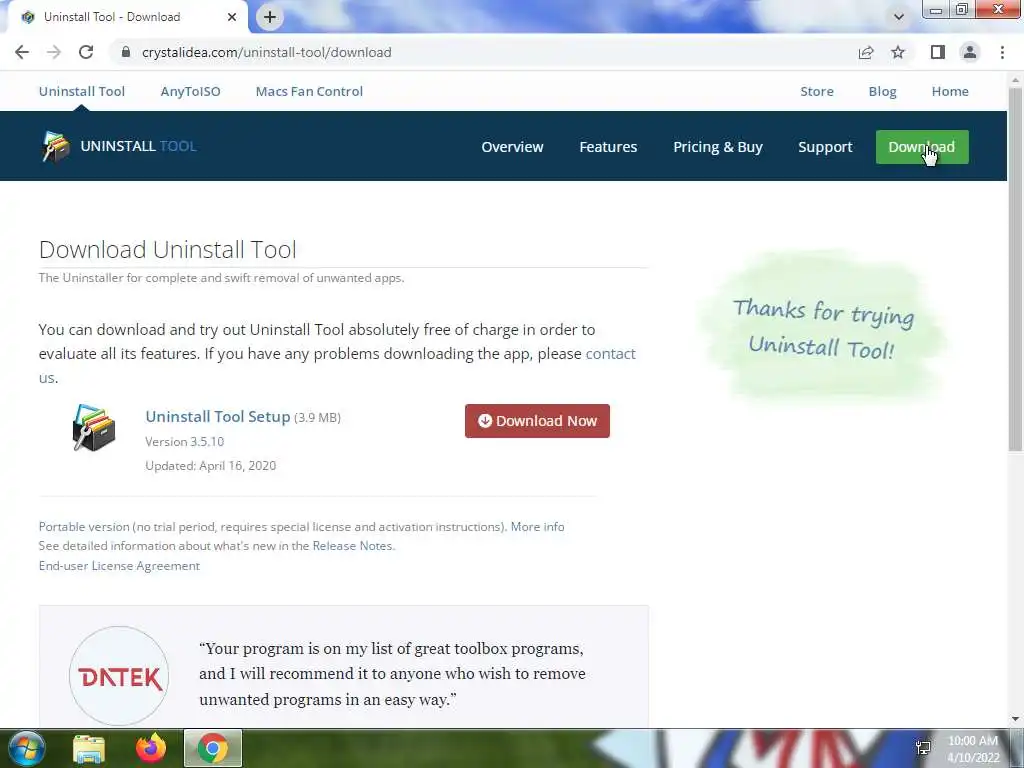Image resolution: width=1024 pixels, height=768 pixels.
Task: Bookmark this page with the star icon
Action: 898,52
